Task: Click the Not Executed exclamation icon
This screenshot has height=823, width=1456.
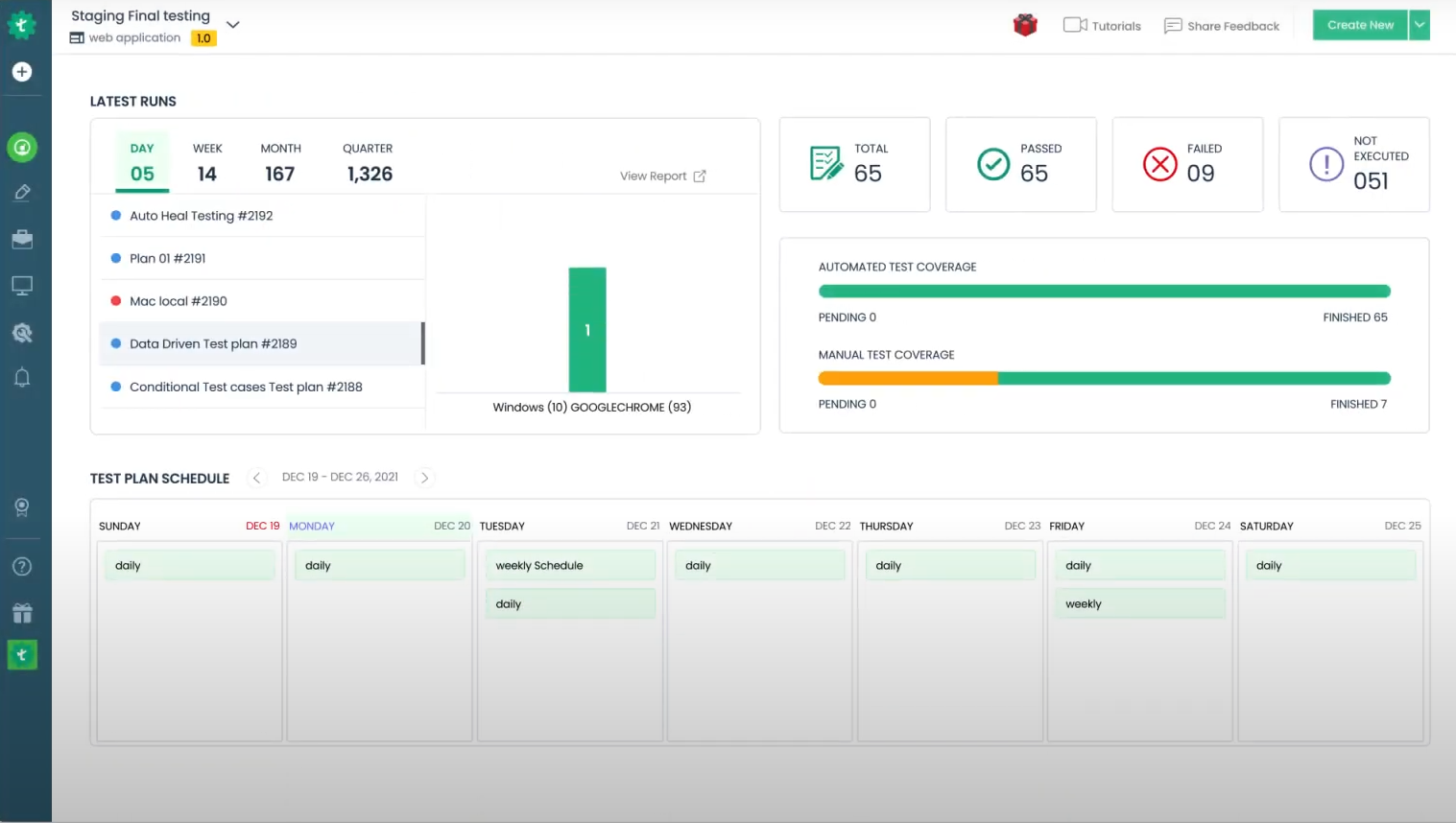Action: click(x=1326, y=164)
